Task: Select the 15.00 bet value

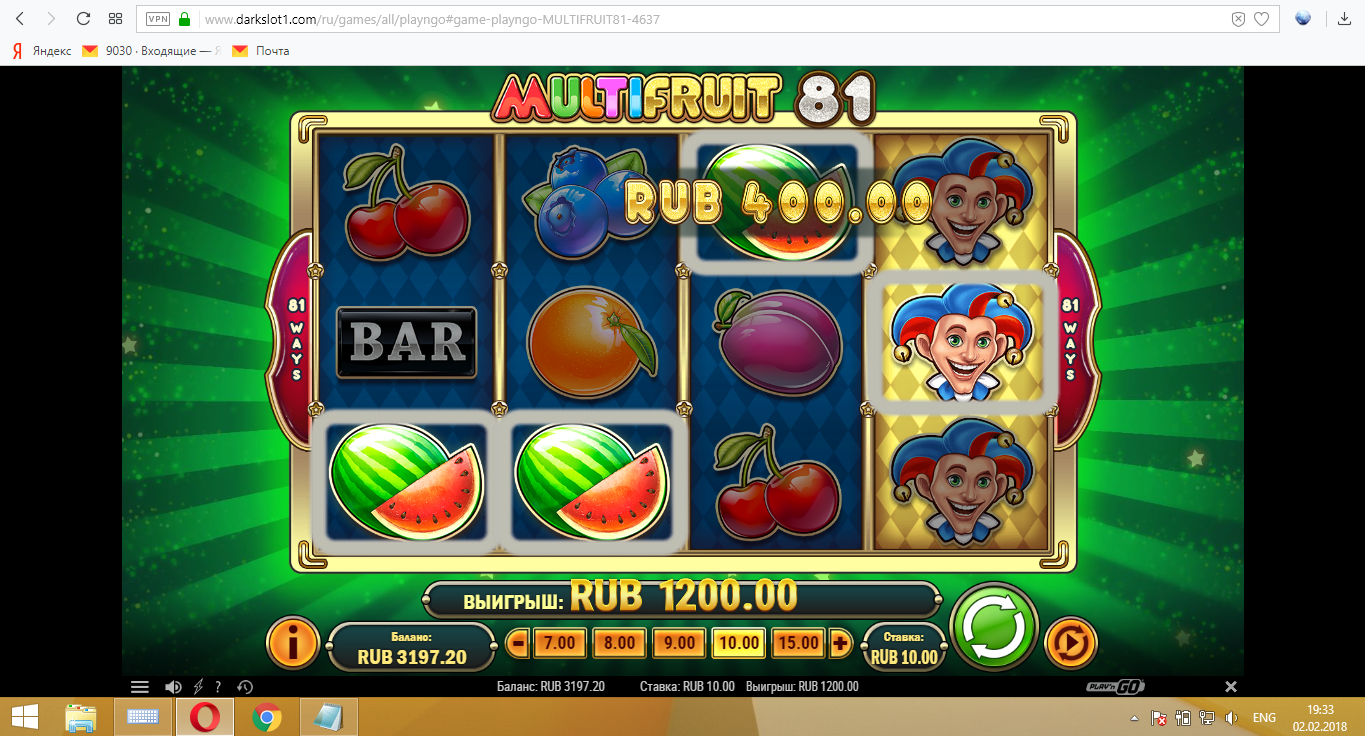Action: (798, 643)
